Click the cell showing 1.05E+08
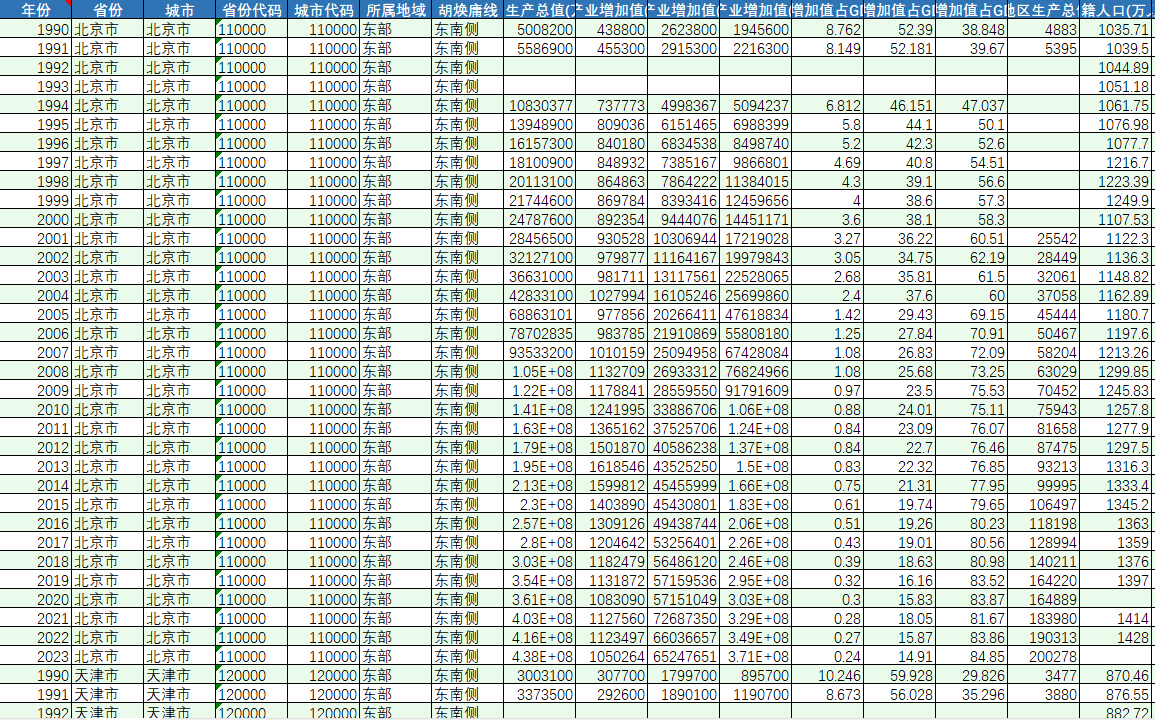The width and height of the screenshot is (1155, 720). click(x=539, y=372)
